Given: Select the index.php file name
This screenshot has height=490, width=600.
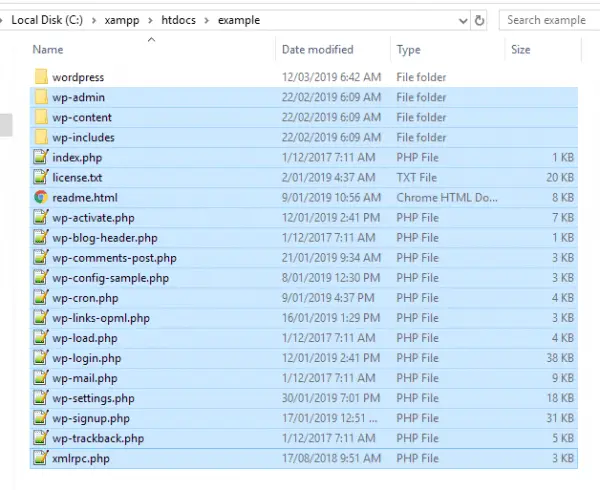Looking at the screenshot, I should pyautogui.click(x=77, y=158).
